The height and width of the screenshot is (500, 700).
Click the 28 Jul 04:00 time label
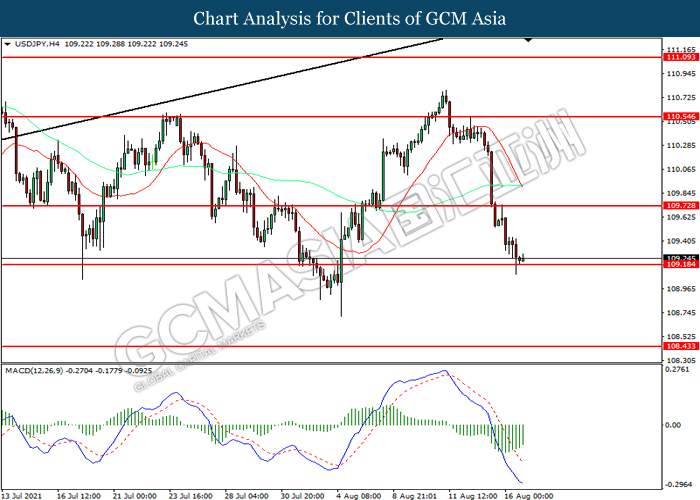pyautogui.click(x=246, y=496)
